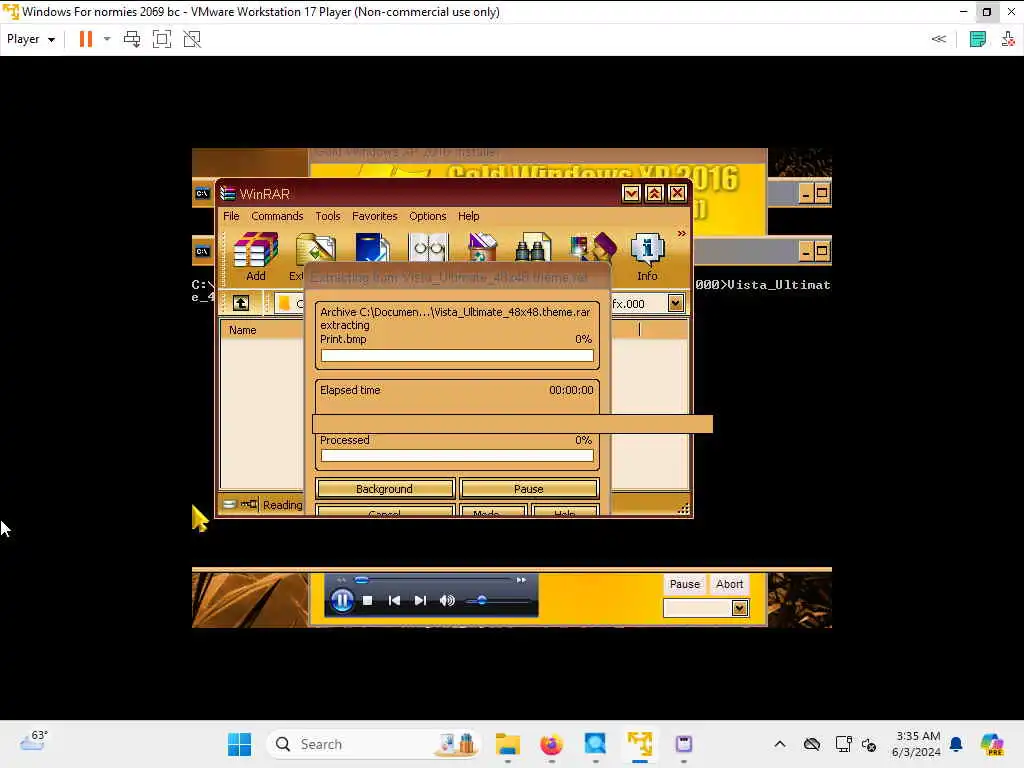Viewport: 1024px width, 768px height.
Task: Open Firefox from the taskbar
Action: tap(552, 744)
